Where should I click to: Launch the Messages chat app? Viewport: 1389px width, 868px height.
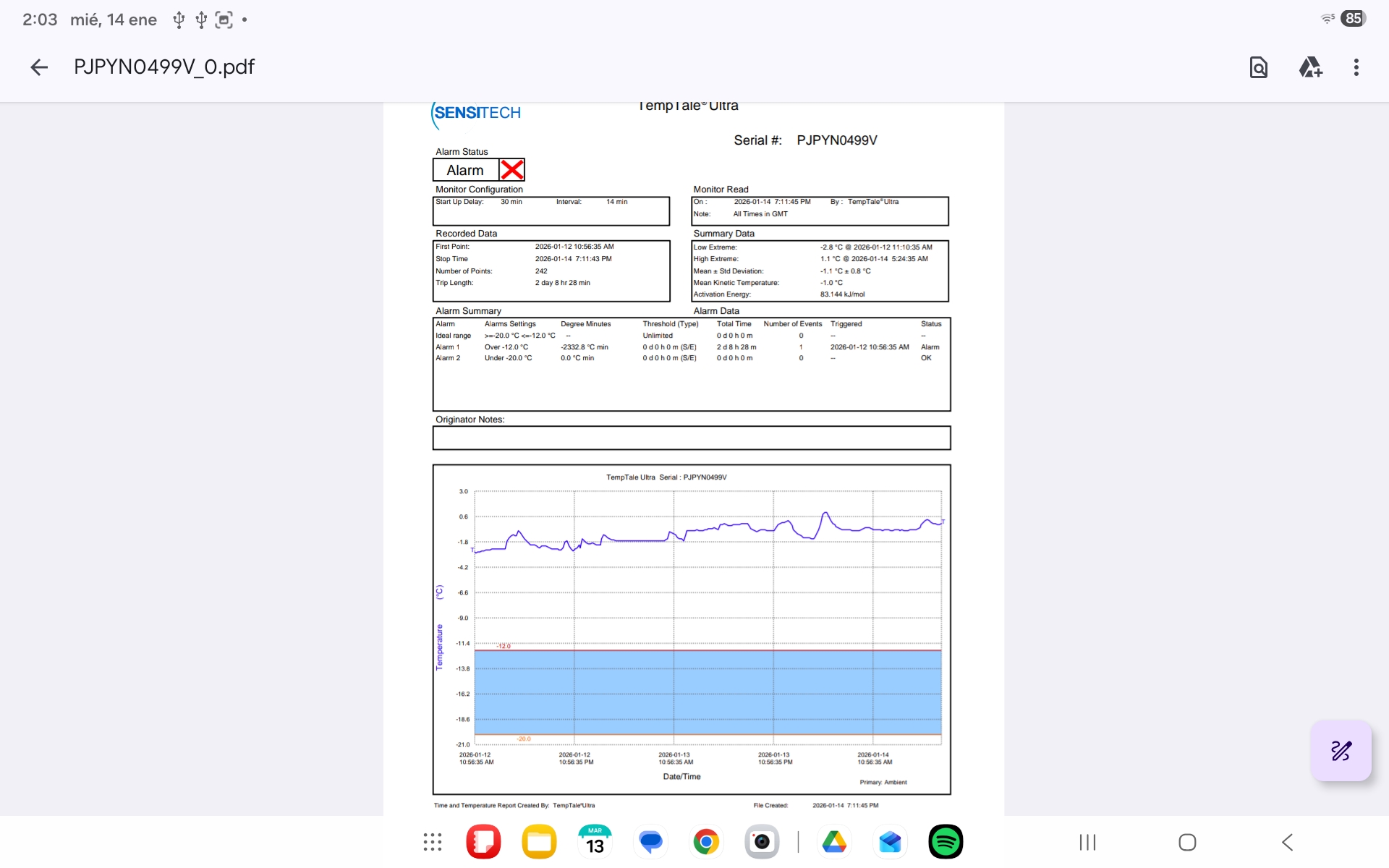click(650, 842)
